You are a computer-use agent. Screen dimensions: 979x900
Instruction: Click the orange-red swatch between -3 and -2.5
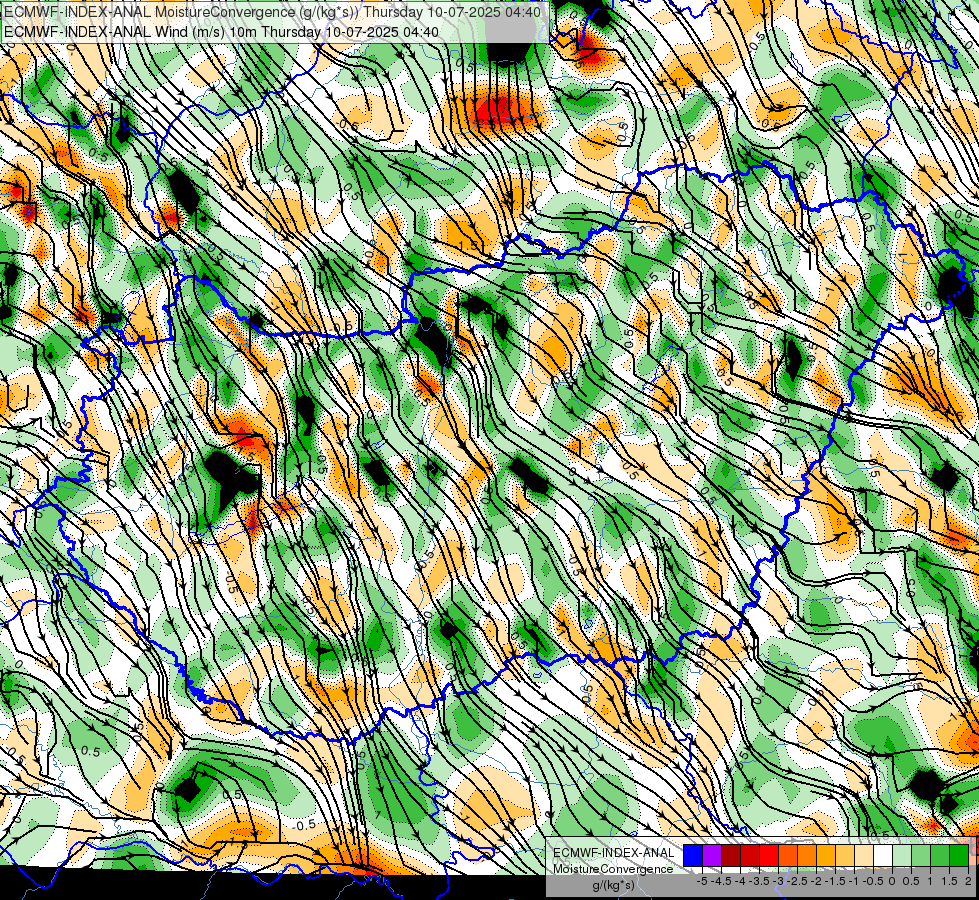tap(788, 855)
